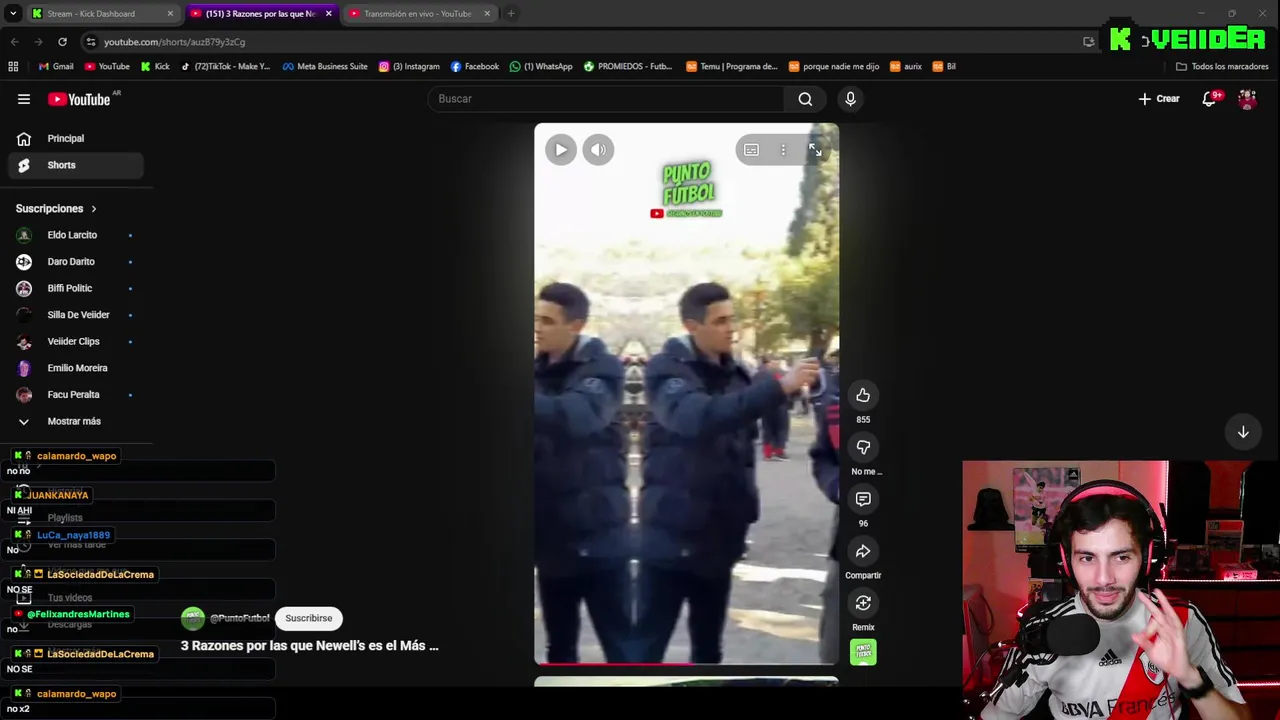Image resolution: width=1280 pixels, height=720 pixels.
Task: Click the Short title 3 Razones text
Action: coord(309,646)
